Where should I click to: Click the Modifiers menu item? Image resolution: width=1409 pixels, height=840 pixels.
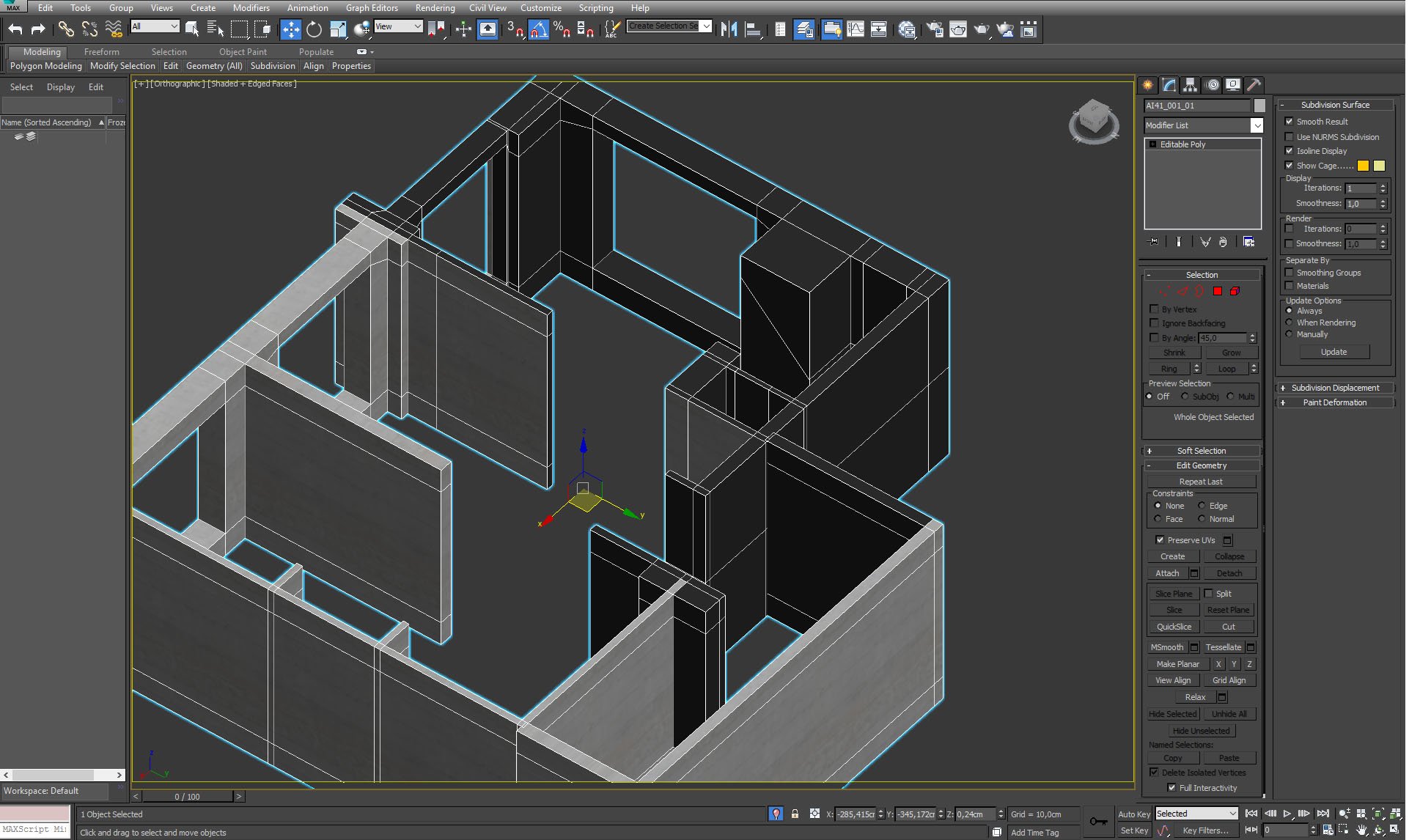[250, 8]
